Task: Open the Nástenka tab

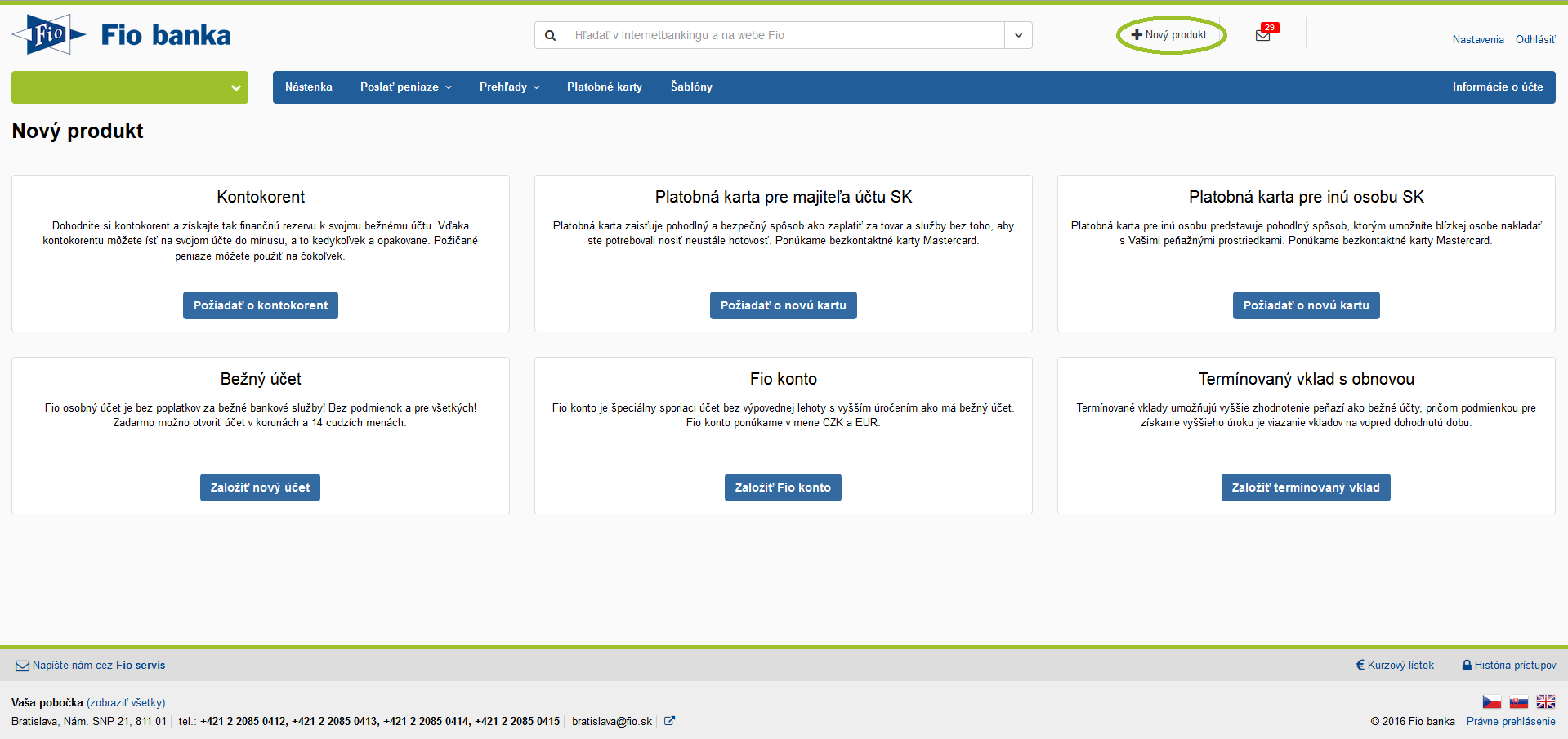Action: pyautogui.click(x=309, y=87)
